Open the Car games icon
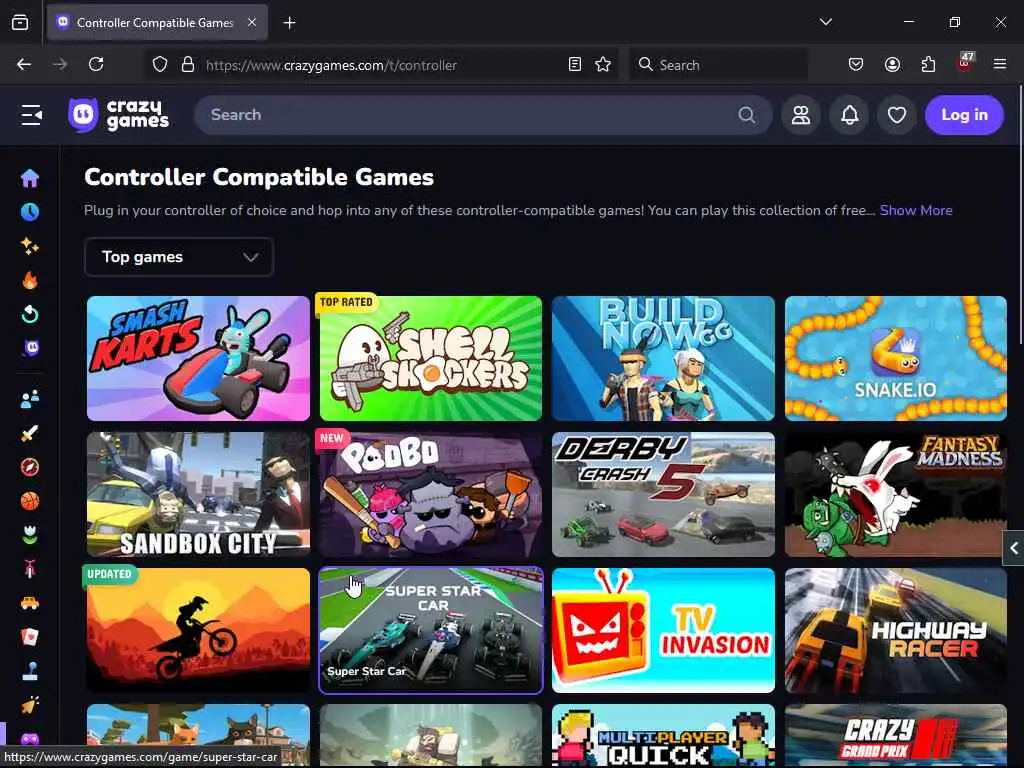Viewport: 1024px width, 768px height. [29, 603]
